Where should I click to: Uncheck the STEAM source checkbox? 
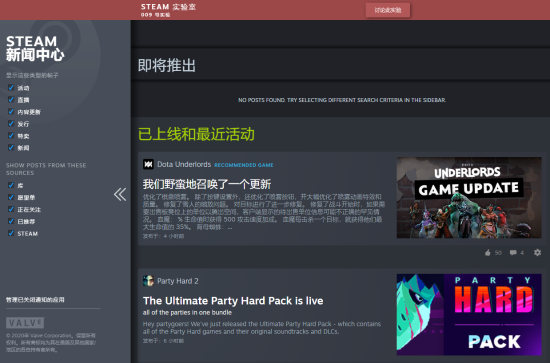coord(11,233)
